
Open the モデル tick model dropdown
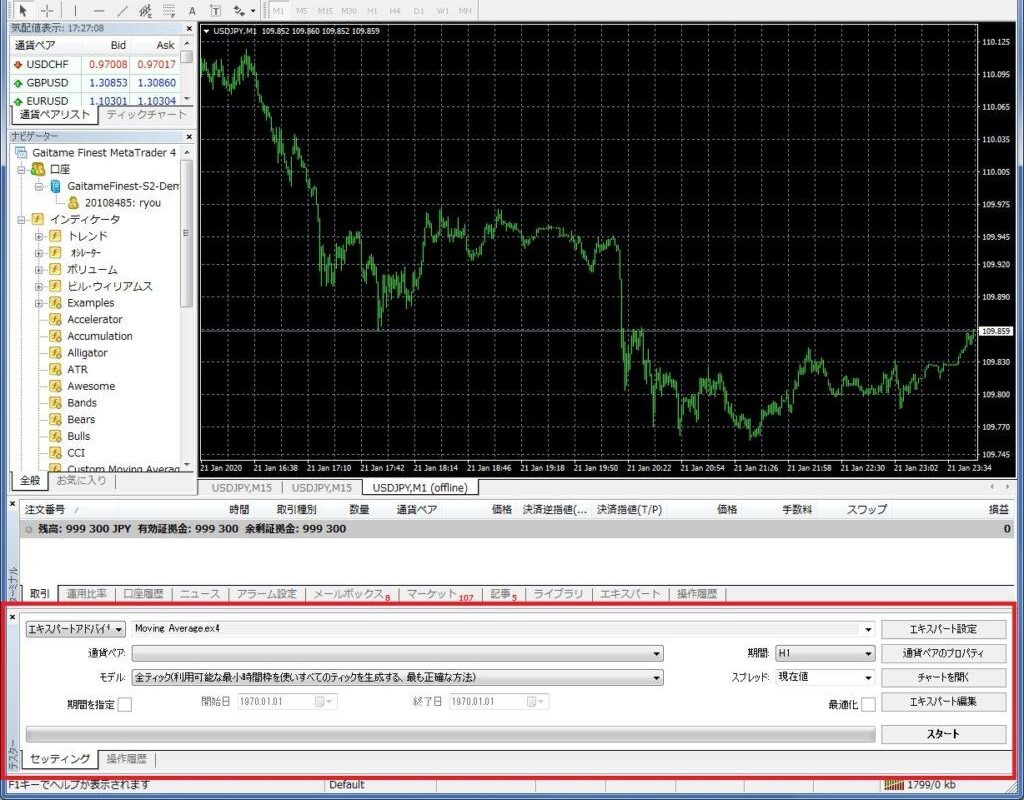pos(398,677)
